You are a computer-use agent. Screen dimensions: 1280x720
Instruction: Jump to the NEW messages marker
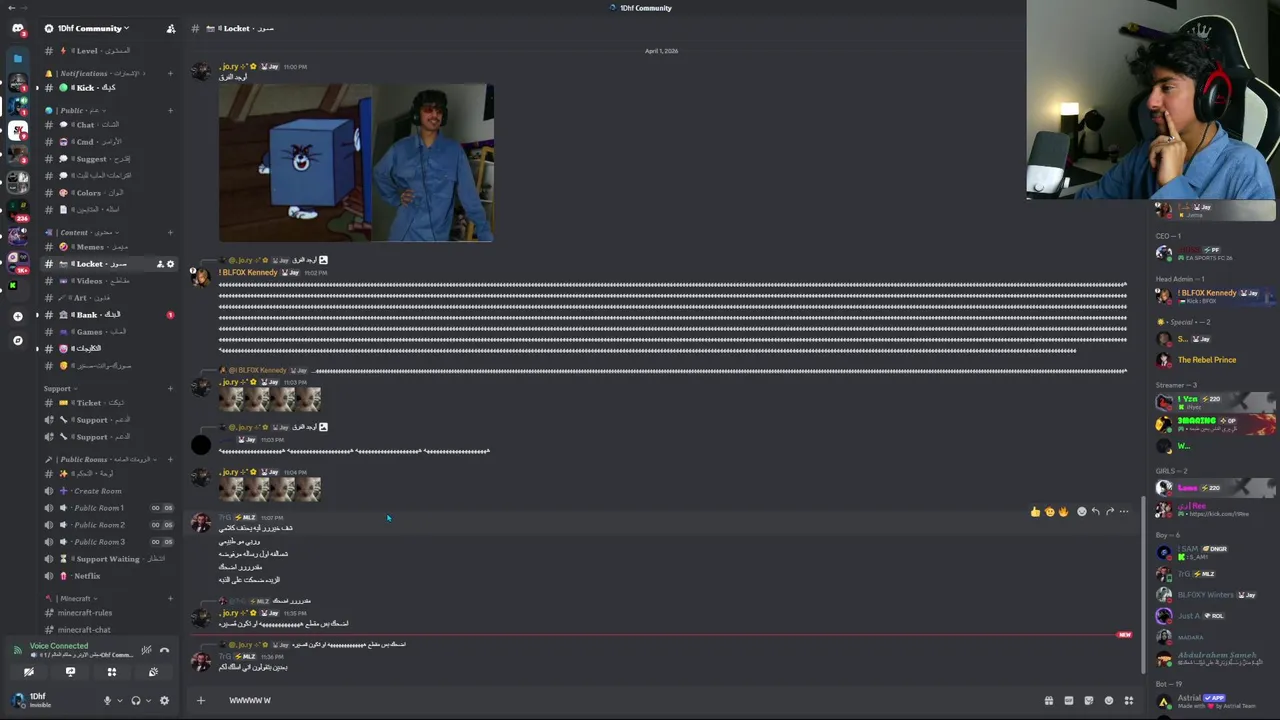point(1125,635)
